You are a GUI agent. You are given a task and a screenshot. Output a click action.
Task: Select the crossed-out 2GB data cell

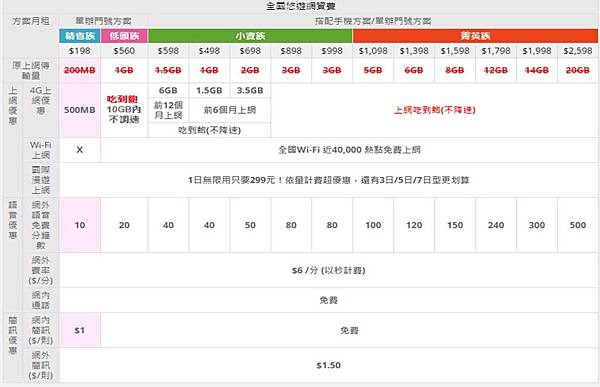tap(250, 70)
